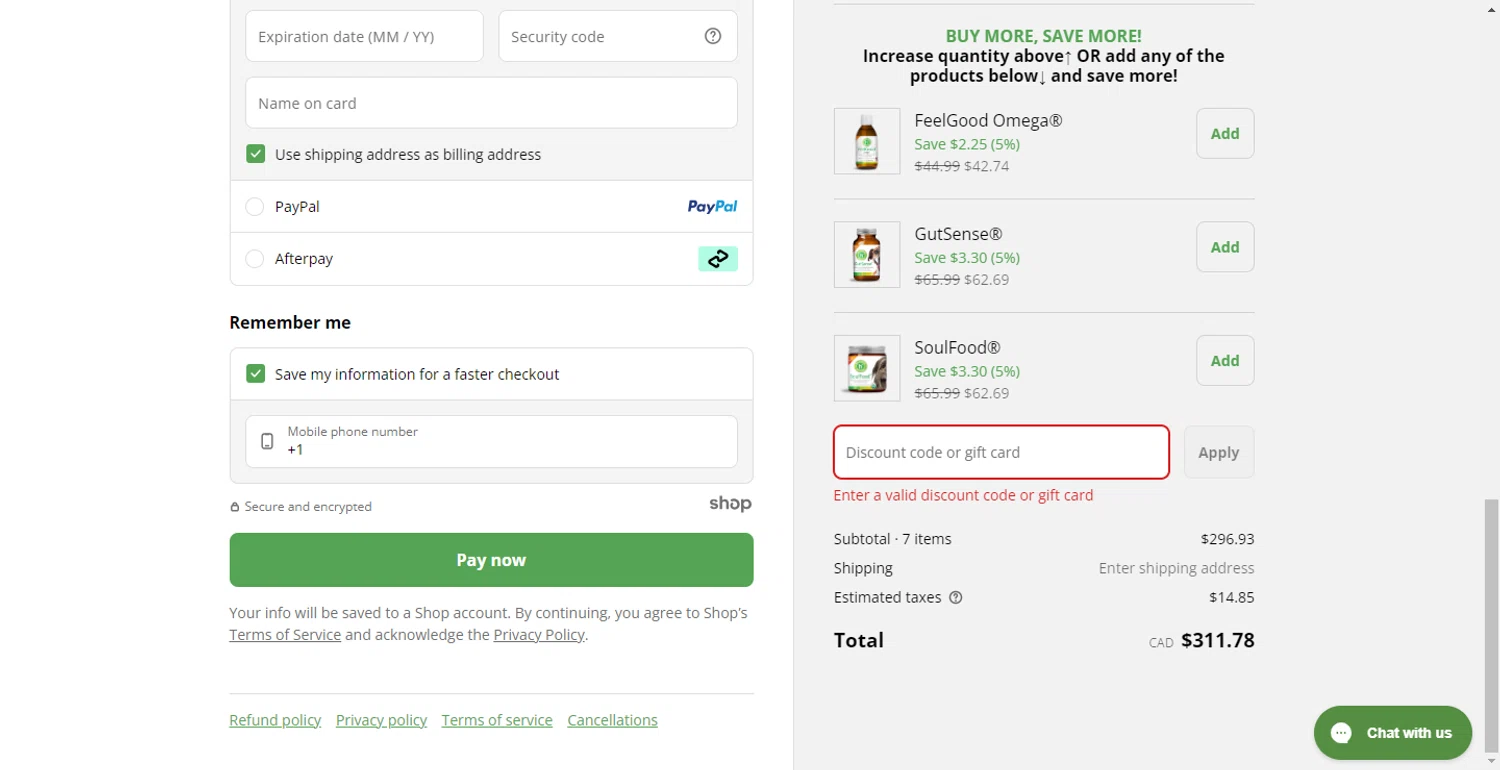Image resolution: width=1500 pixels, height=770 pixels.
Task: Click the estimated taxes info icon
Action: coord(956,598)
